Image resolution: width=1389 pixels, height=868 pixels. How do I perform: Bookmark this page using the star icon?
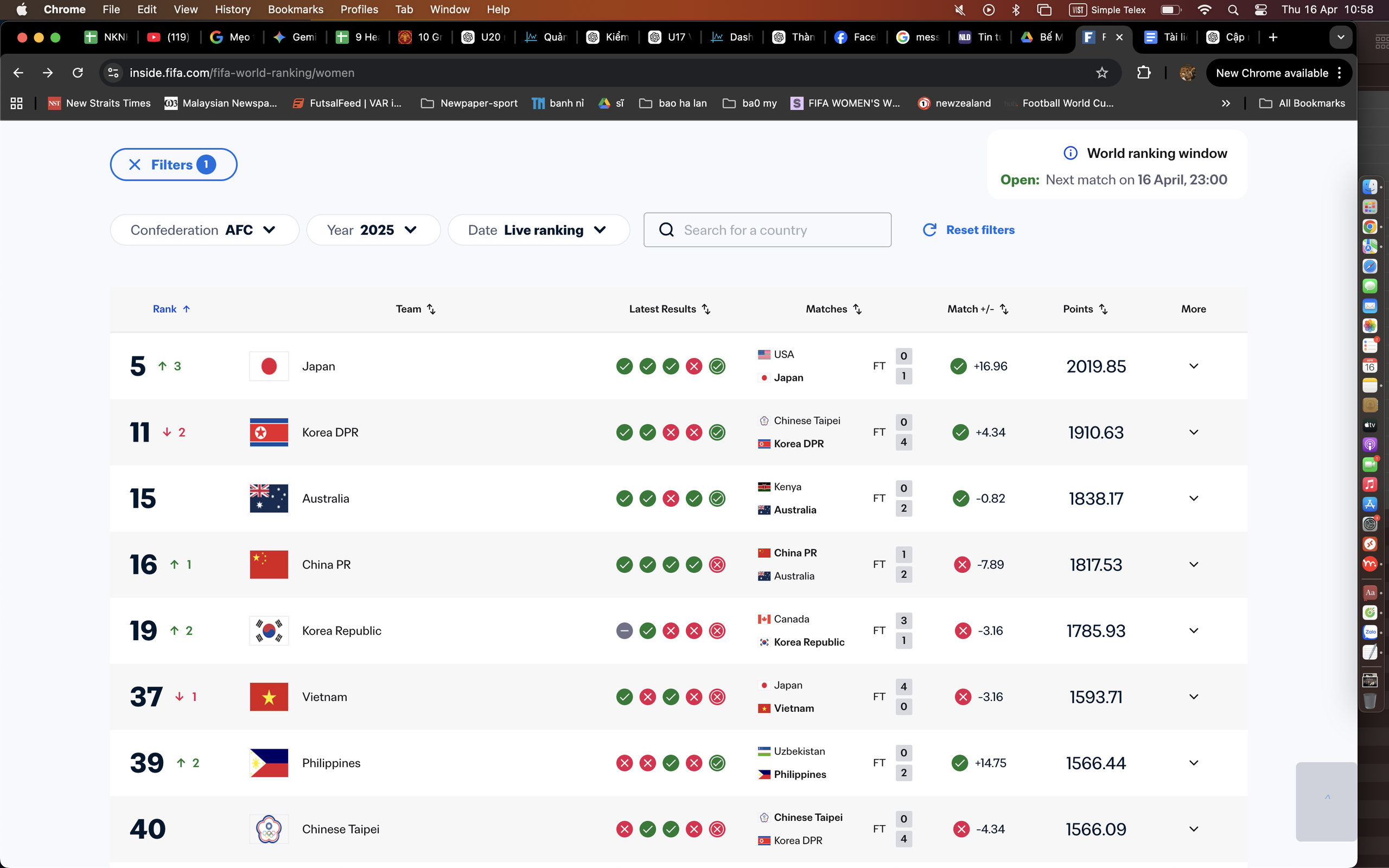click(x=1102, y=72)
